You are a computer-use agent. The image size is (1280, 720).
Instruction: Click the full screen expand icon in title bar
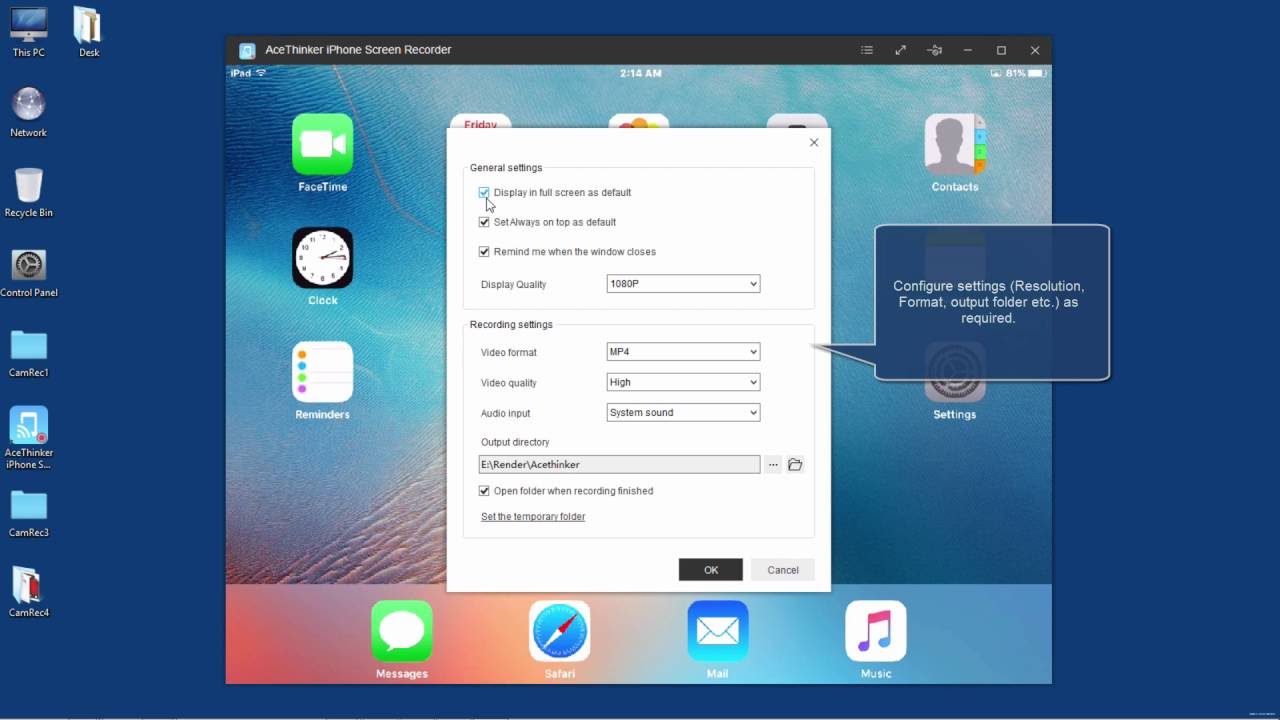point(900,50)
